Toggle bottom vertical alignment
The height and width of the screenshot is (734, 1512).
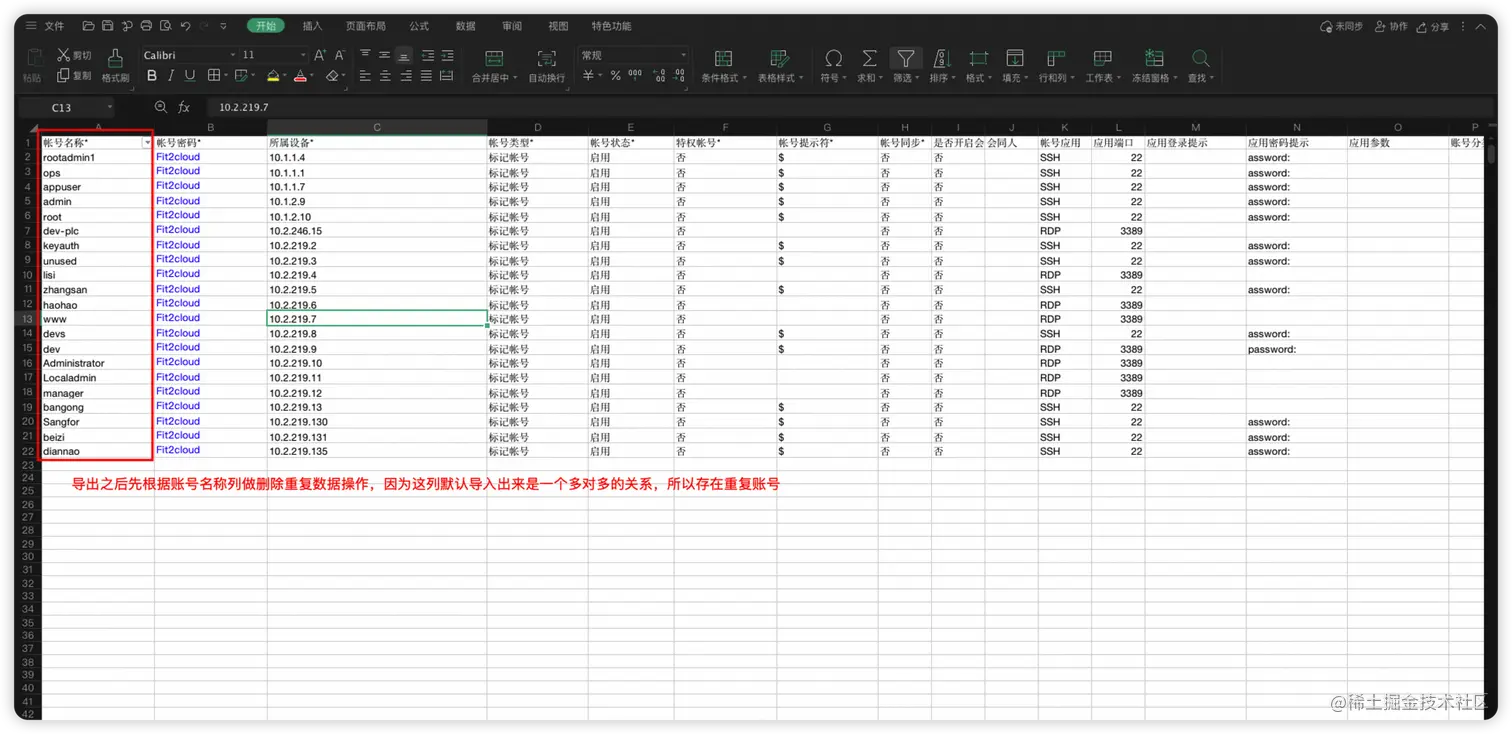(x=403, y=55)
